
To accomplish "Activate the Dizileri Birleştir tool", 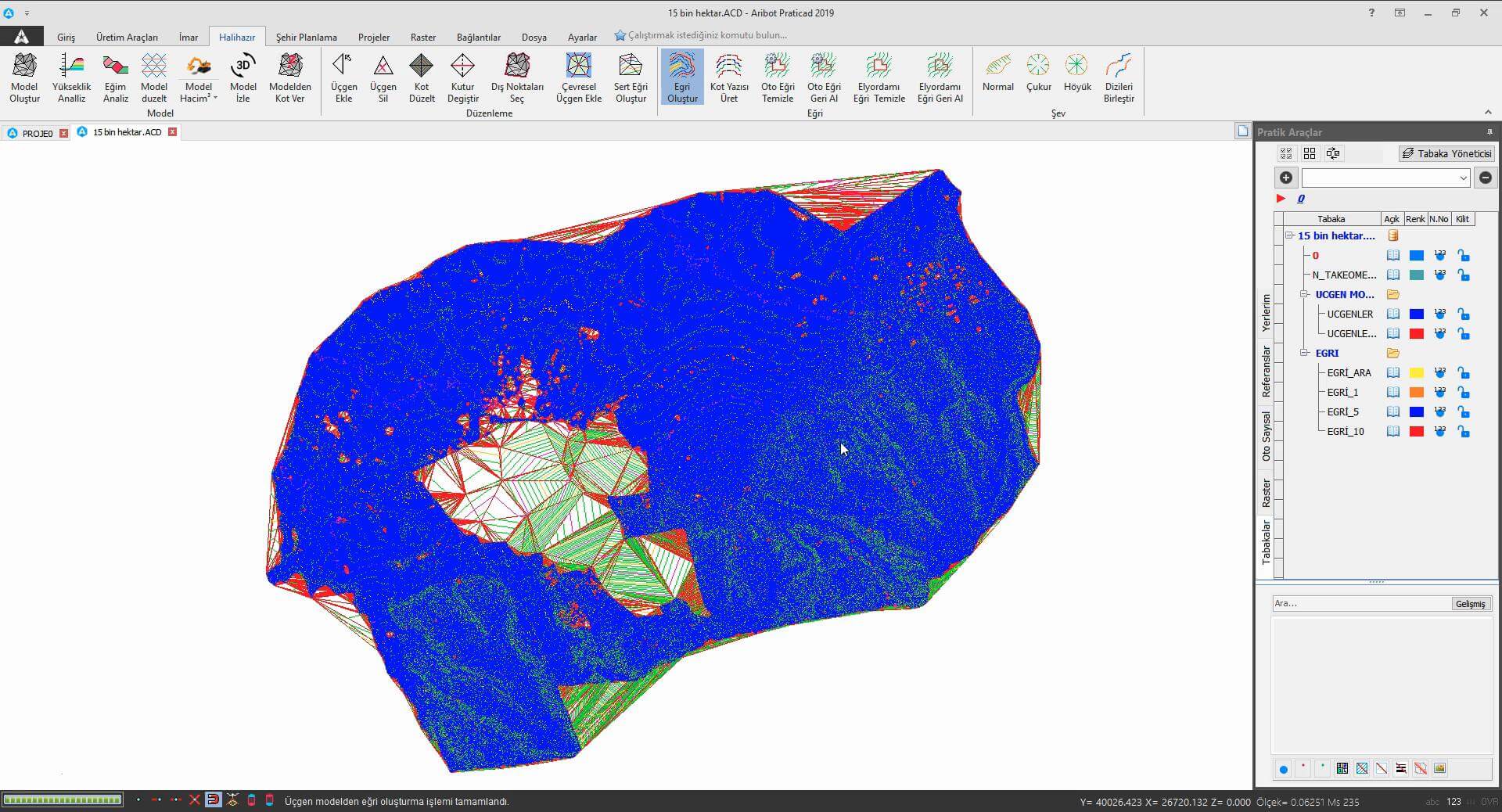I will 1119,77.
